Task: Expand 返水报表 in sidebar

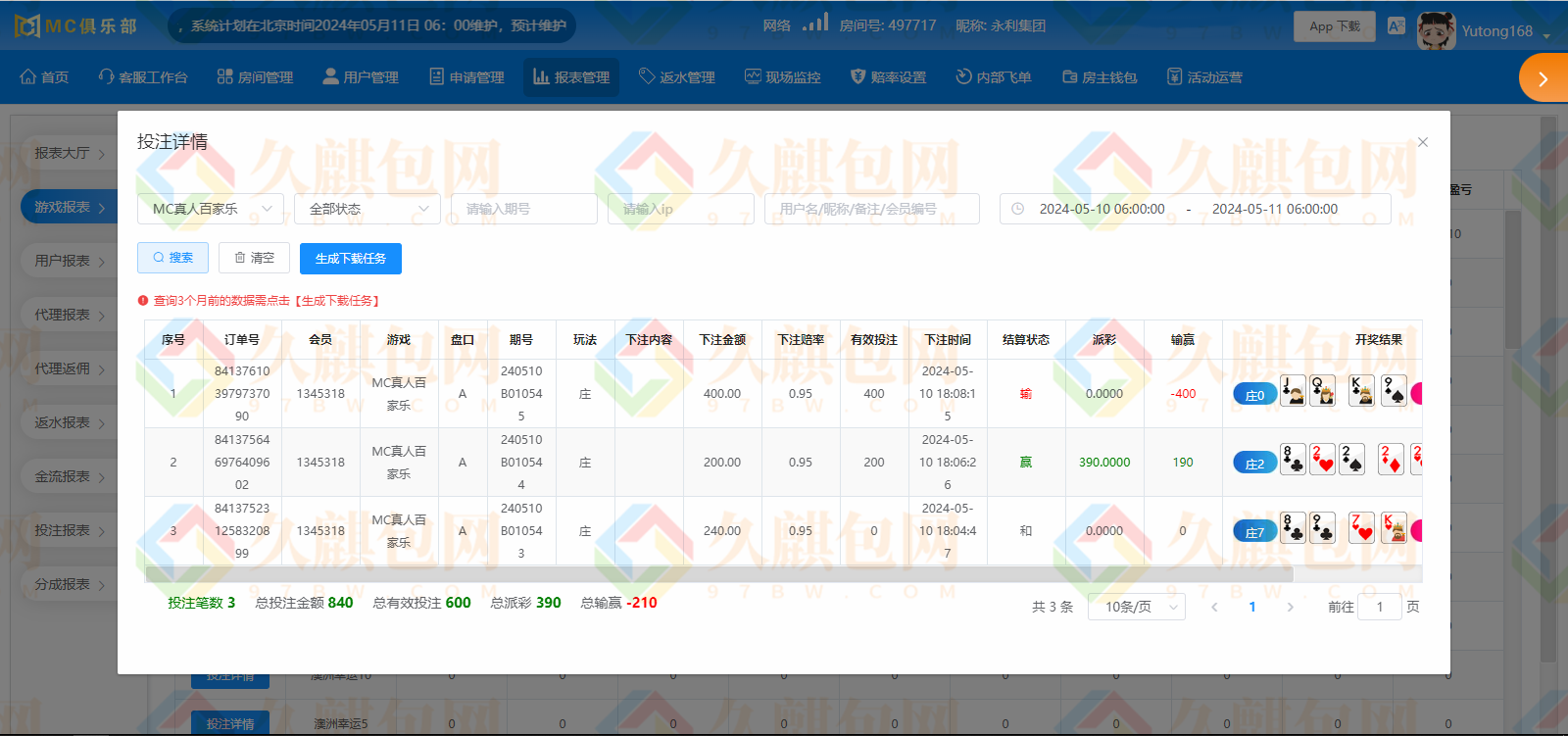Action: click(x=69, y=422)
